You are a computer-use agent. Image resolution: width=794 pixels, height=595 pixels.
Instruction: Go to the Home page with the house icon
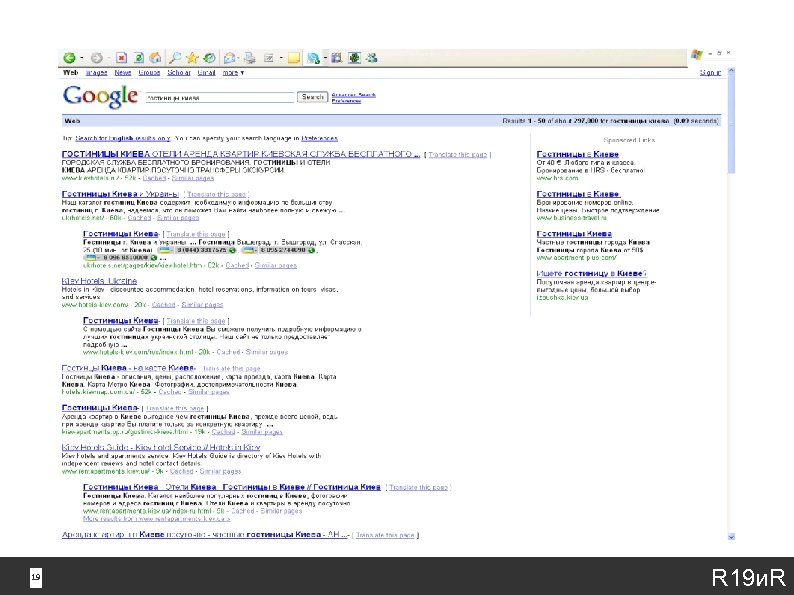[x=155, y=58]
